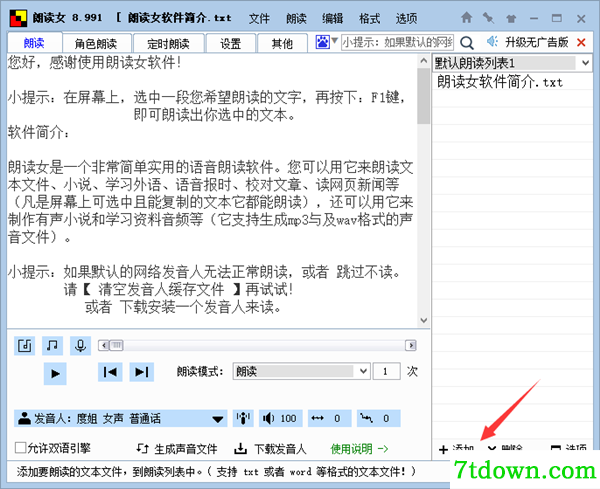Open the 默认朗读列表1 dropdown

point(512,63)
